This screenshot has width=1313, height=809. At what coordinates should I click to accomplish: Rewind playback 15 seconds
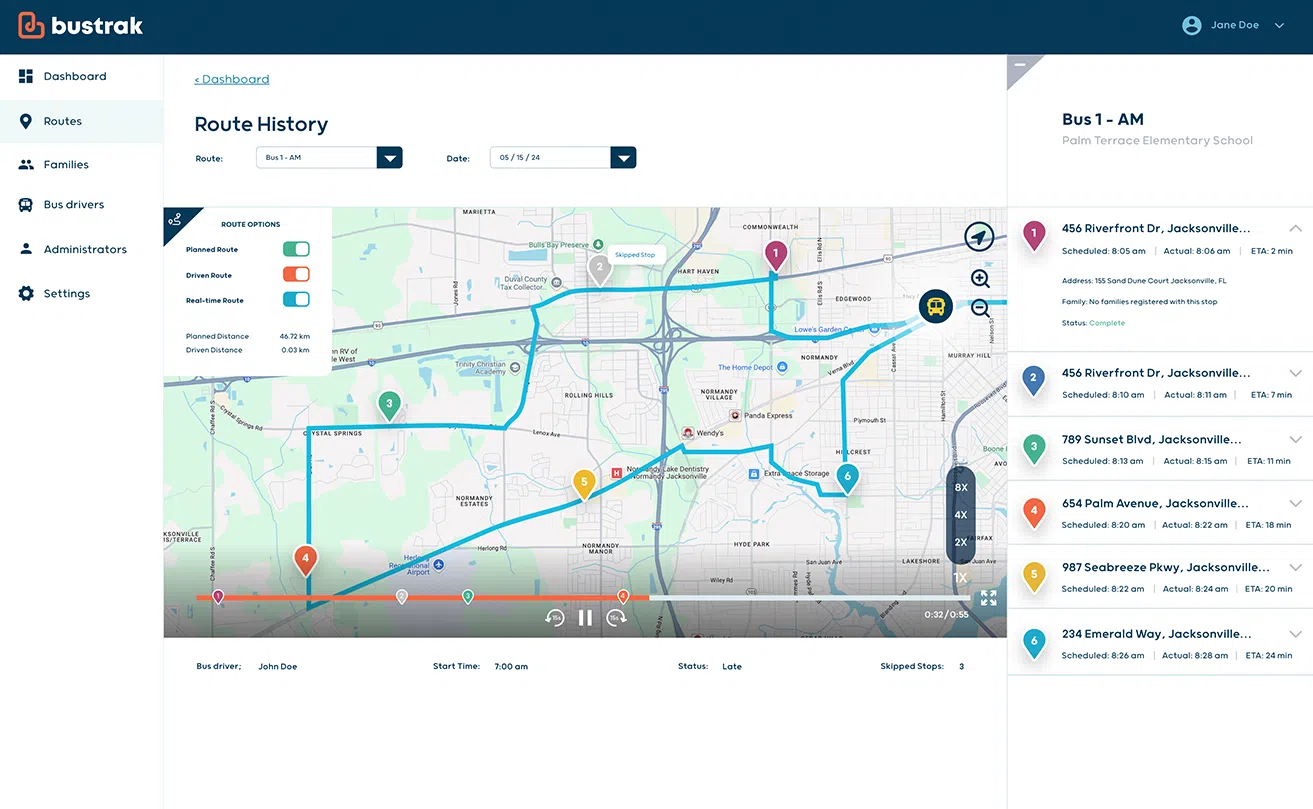pyautogui.click(x=554, y=618)
